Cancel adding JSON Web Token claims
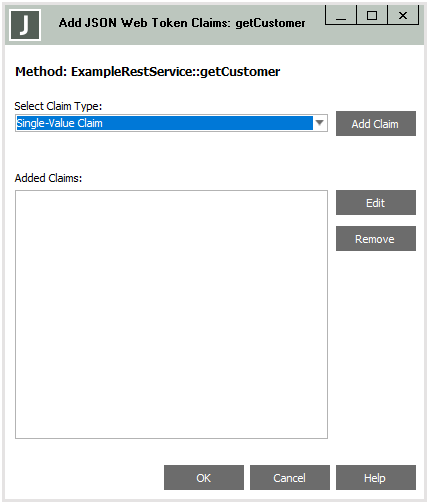Image resolution: width=429 pixels, height=504 pixels. [290, 478]
